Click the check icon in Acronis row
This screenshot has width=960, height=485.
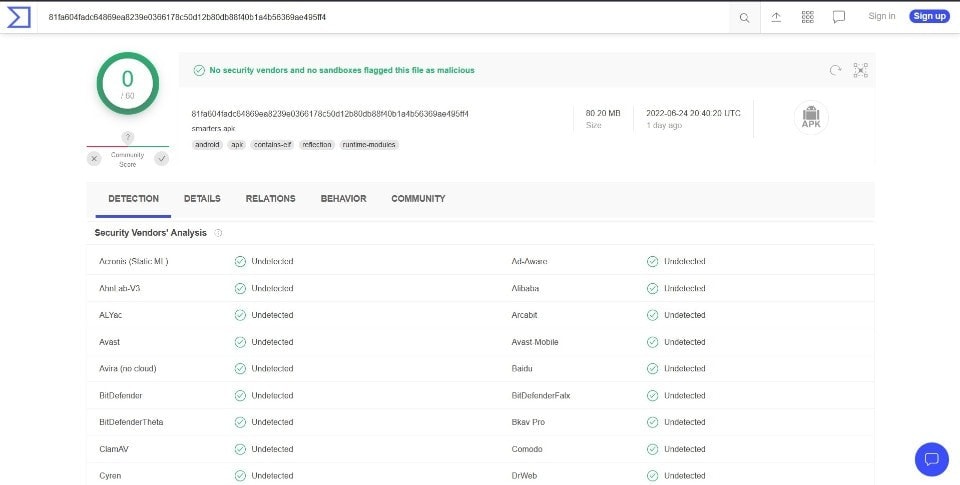pyautogui.click(x=240, y=261)
